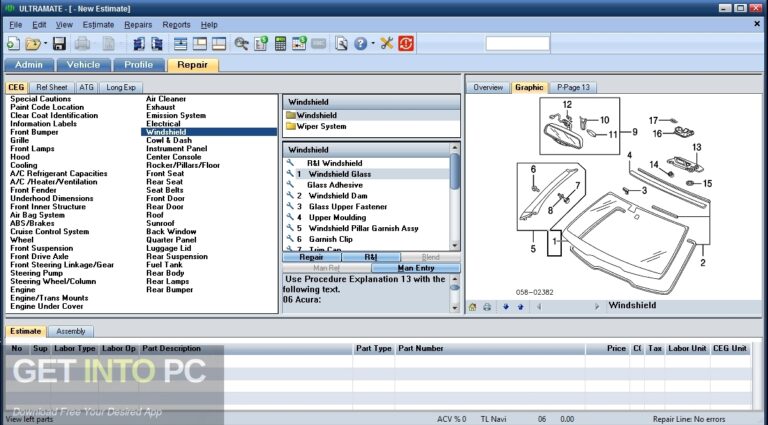Image resolution: width=768 pixels, height=425 pixels.
Task: Create a new estimate with toolbar icon
Action: click(13, 44)
